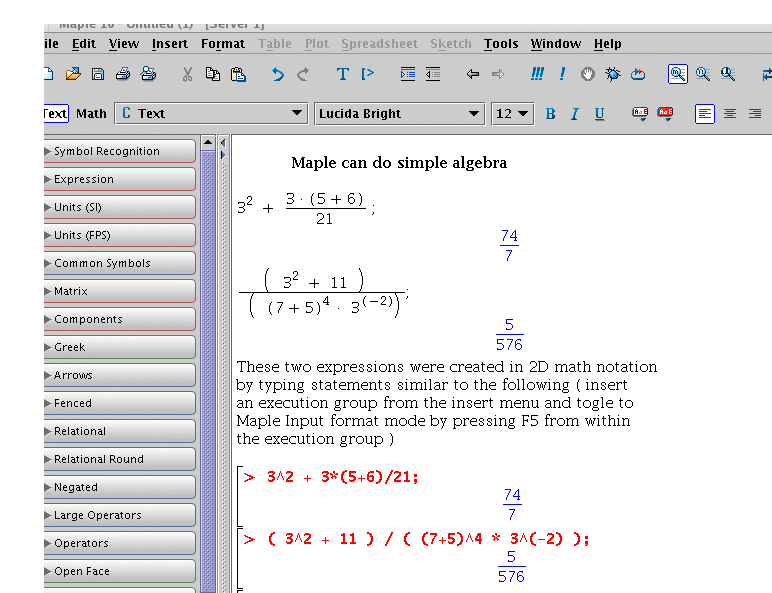Viewport: 772px width, 593px height.
Task: Open the Insert menu
Action: point(170,44)
